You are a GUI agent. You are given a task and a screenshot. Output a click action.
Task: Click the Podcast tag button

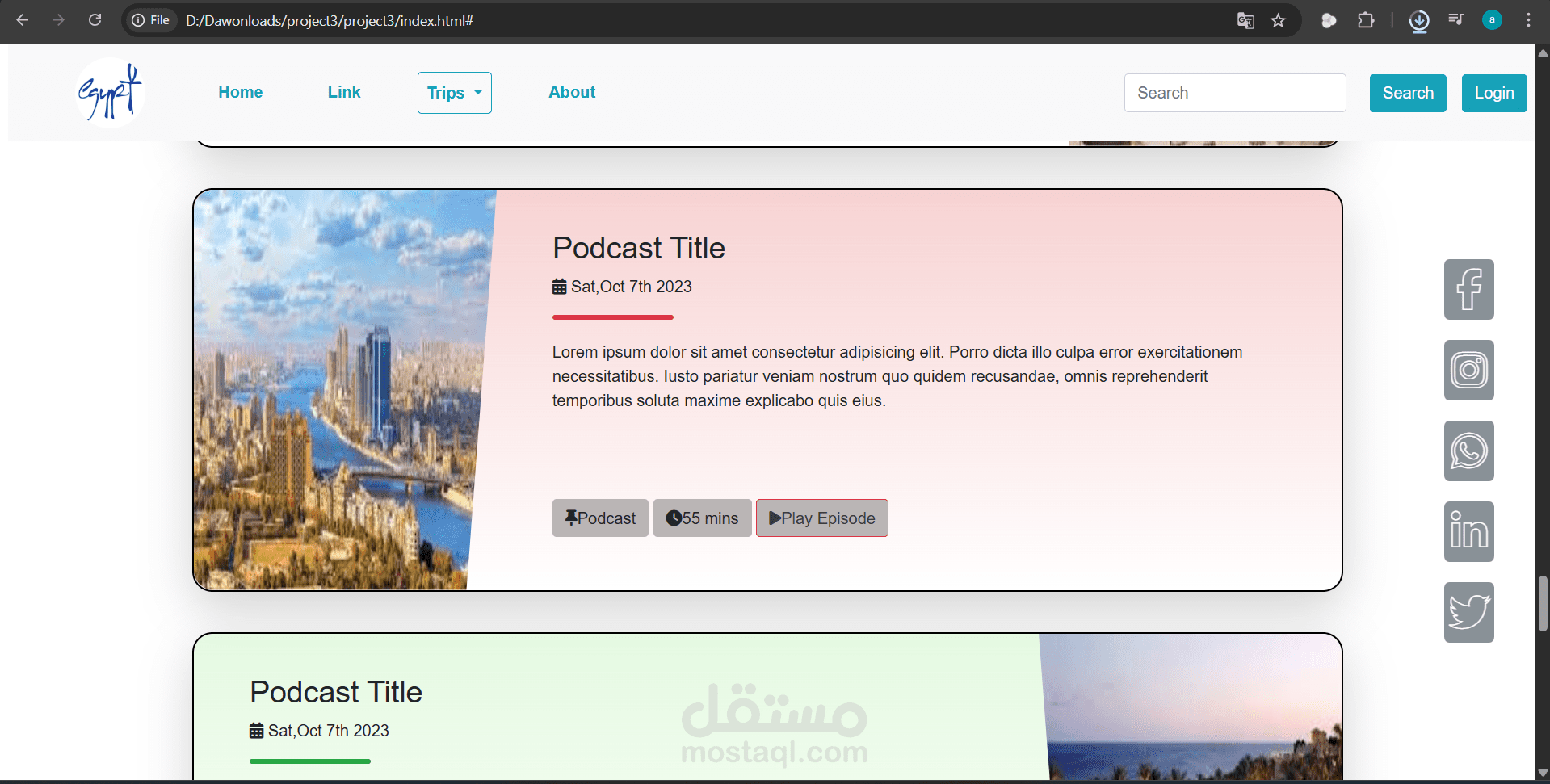pyautogui.click(x=600, y=518)
